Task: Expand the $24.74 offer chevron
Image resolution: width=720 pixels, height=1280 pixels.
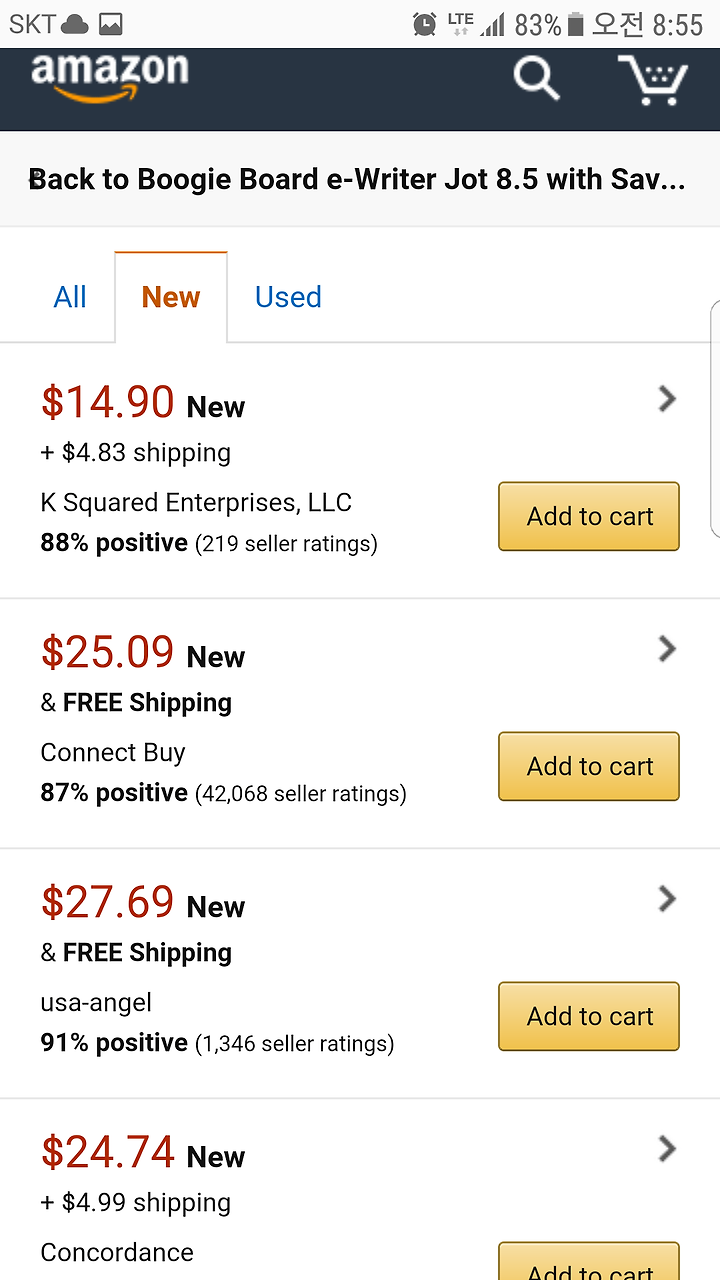Action: (x=667, y=1150)
